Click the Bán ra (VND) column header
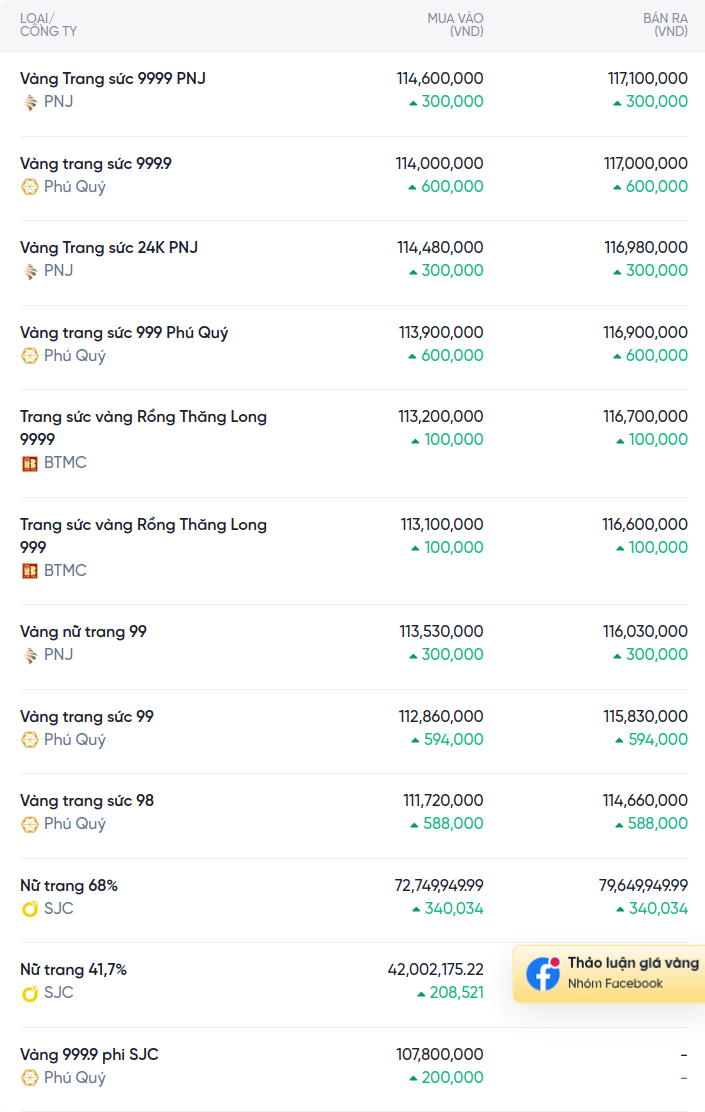This screenshot has width=705, height=1112. tap(665, 25)
